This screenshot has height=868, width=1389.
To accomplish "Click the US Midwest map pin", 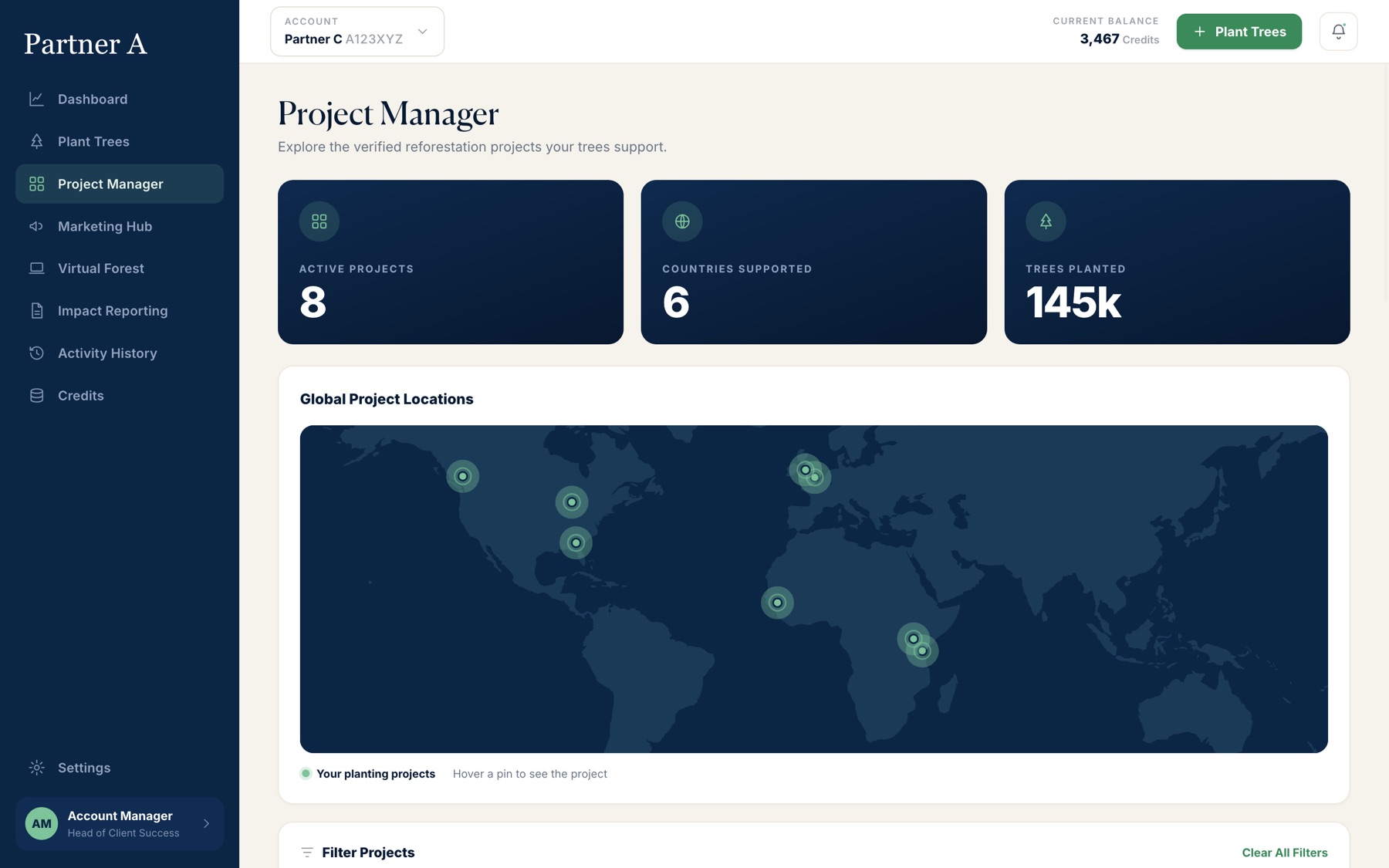I will pyautogui.click(x=572, y=502).
